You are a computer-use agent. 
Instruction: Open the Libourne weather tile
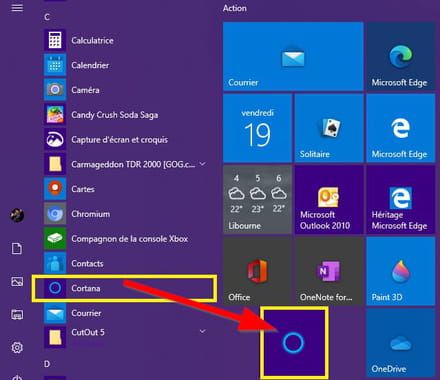pos(257,200)
